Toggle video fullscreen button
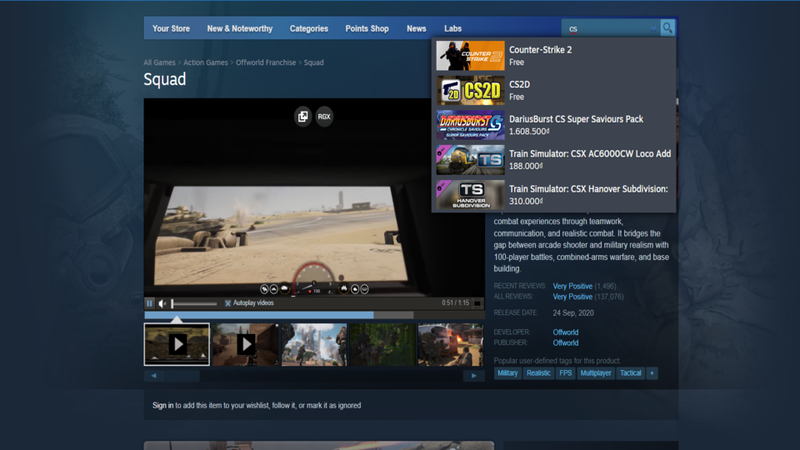The height and width of the screenshot is (450, 800). 477,304
